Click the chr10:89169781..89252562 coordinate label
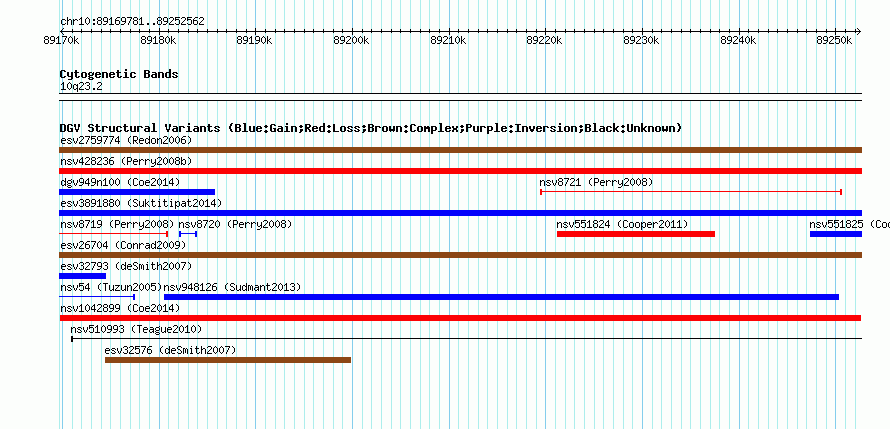The width and height of the screenshot is (890, 429). (132, 22)
